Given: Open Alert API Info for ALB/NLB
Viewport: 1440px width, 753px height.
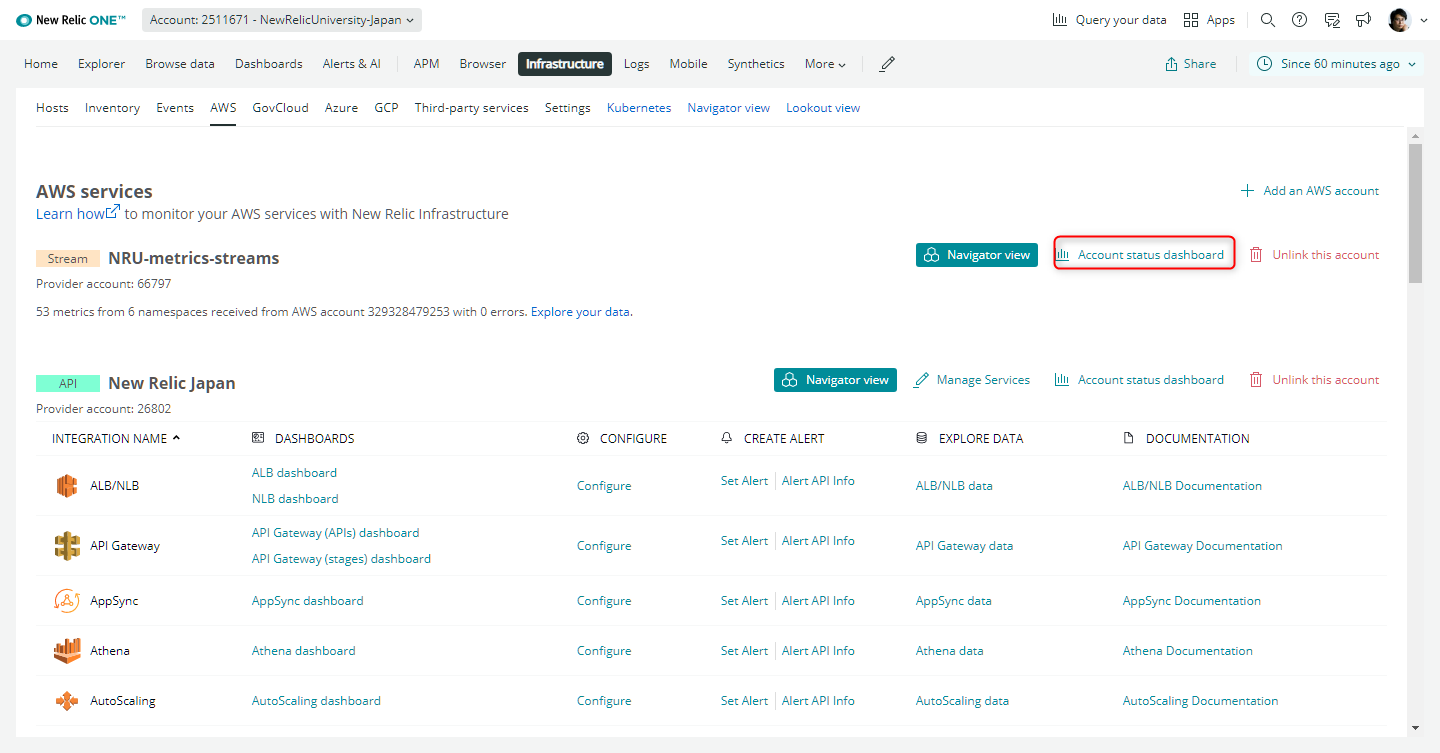Looking at the screenshot, I should (x=818, y=481).
